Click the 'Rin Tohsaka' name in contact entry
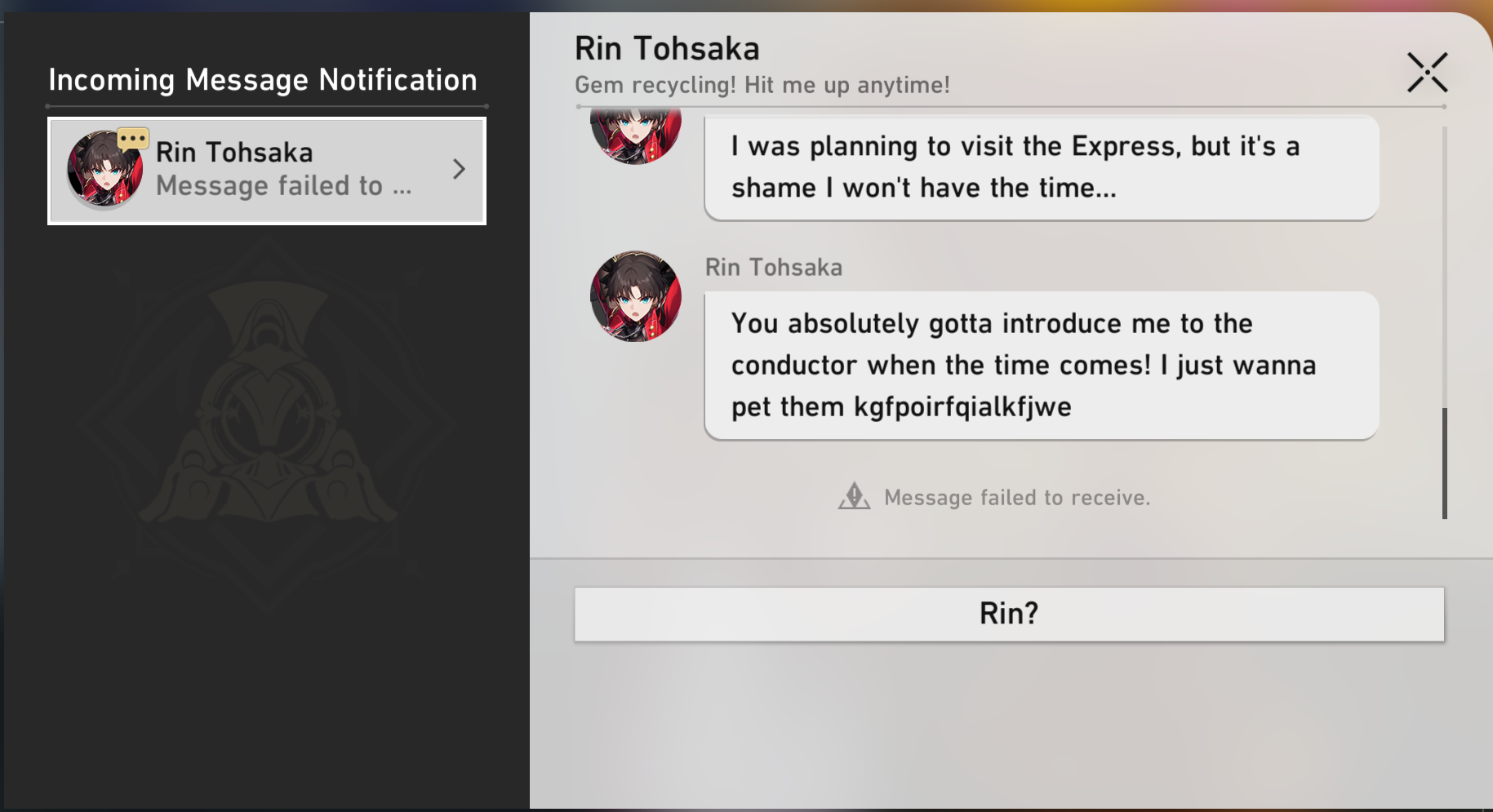1493x812 pixels. click(234, 153)
